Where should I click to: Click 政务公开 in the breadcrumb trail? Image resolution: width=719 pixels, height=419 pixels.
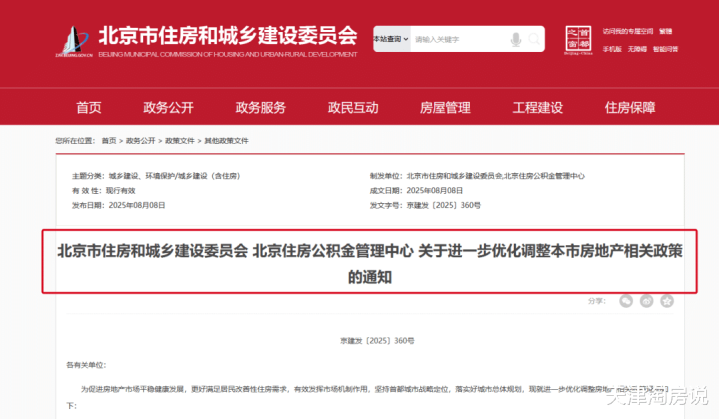click(140, 141)
